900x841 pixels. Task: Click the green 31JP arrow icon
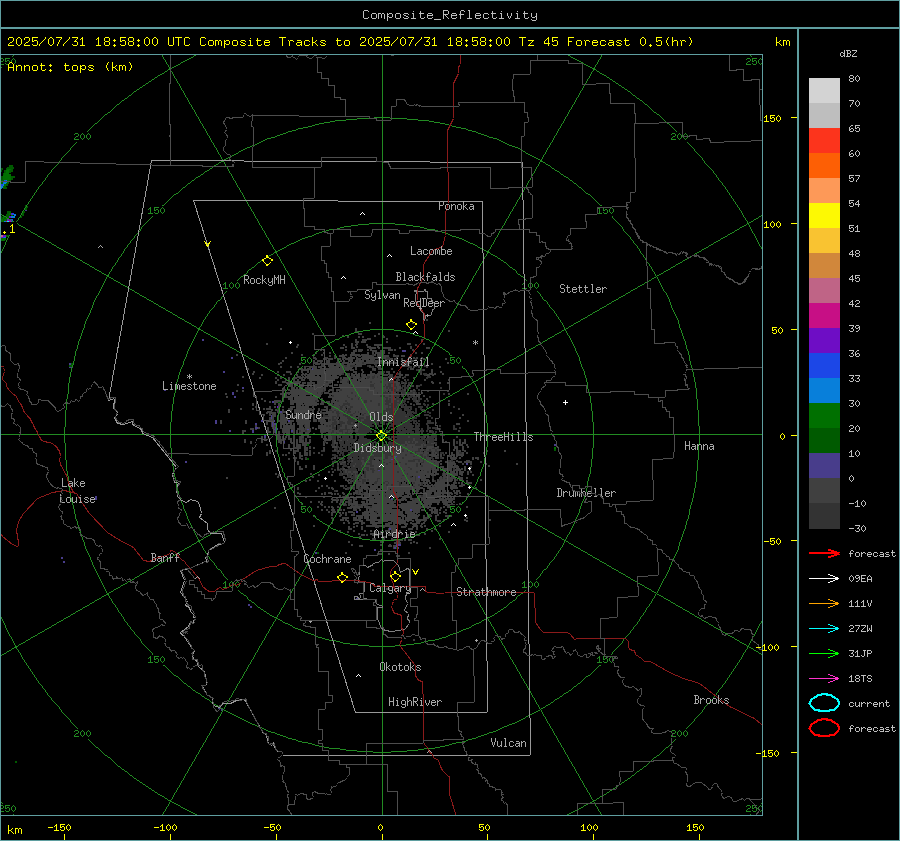point(824,653)
